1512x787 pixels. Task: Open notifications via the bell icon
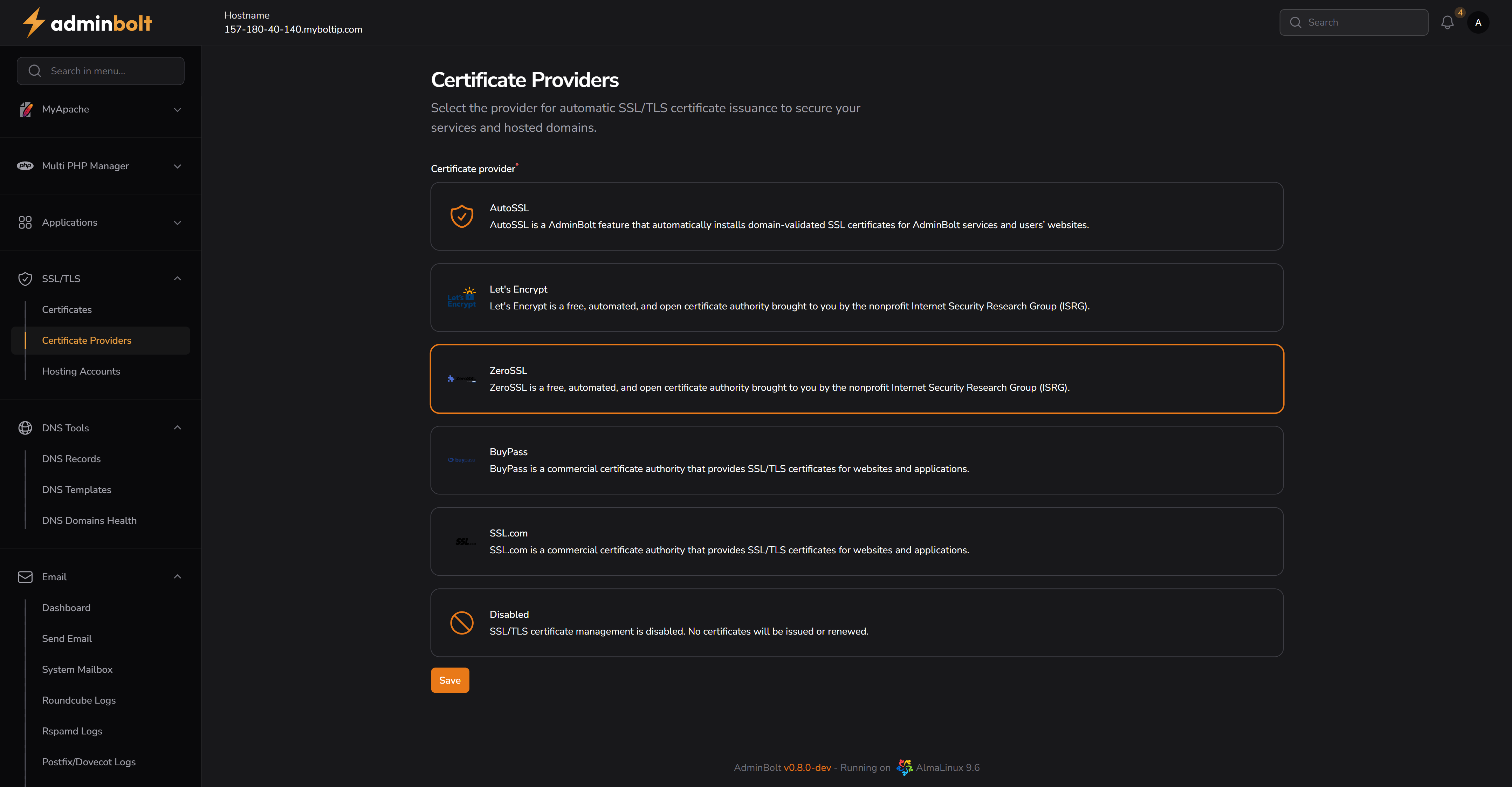(1447, 22)
